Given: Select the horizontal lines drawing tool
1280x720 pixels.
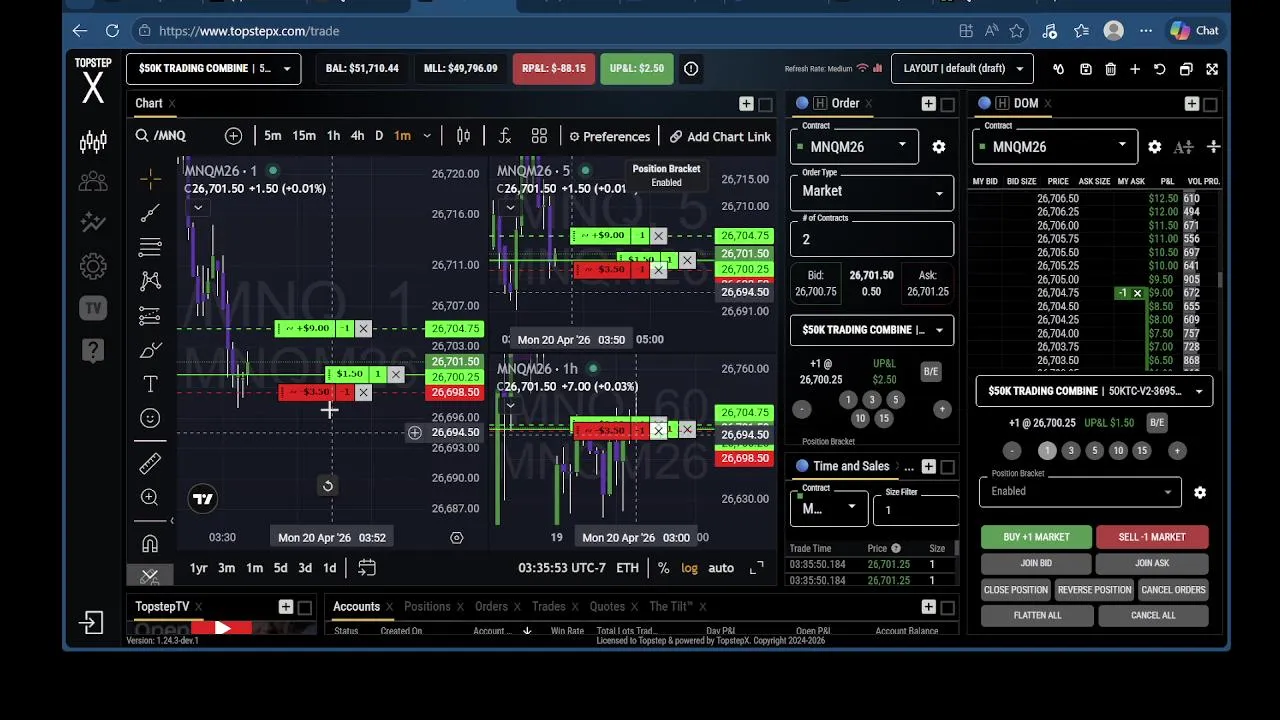Looking at the screenshot, I should tap(150, 247).
